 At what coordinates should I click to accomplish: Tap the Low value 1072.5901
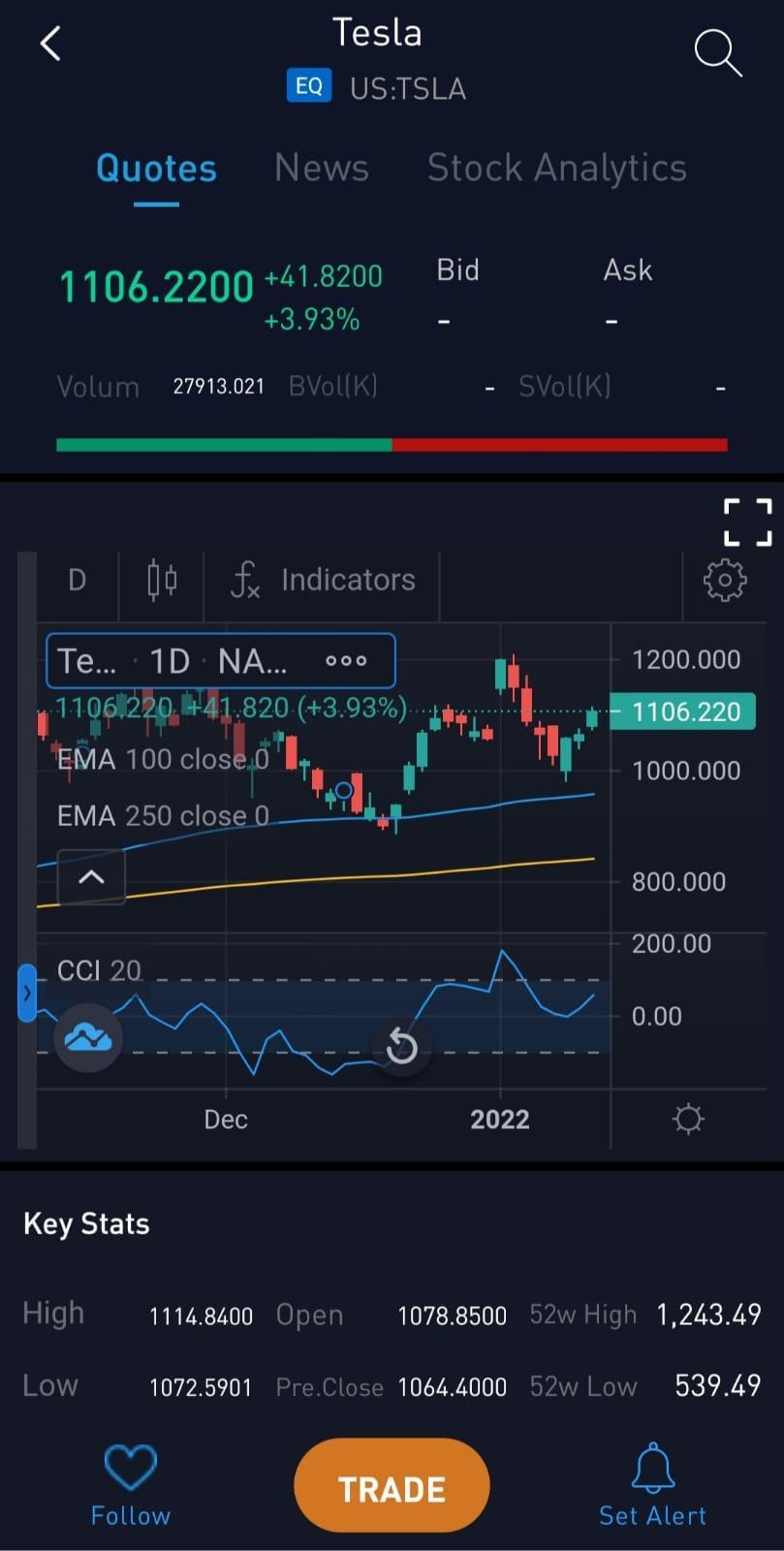201,1387
